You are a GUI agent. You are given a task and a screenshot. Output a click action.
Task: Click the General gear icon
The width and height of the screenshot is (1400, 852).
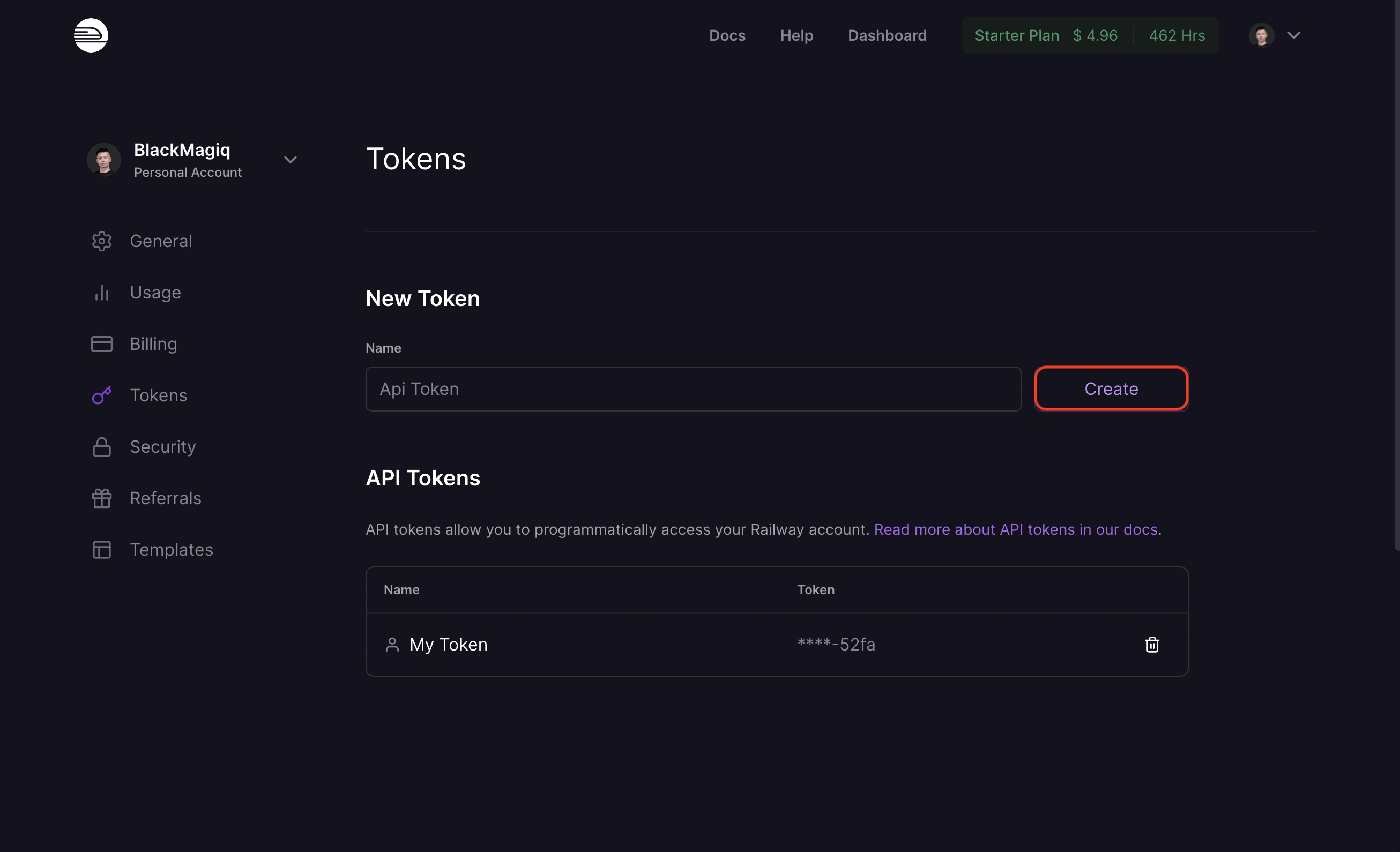[102, 241]
